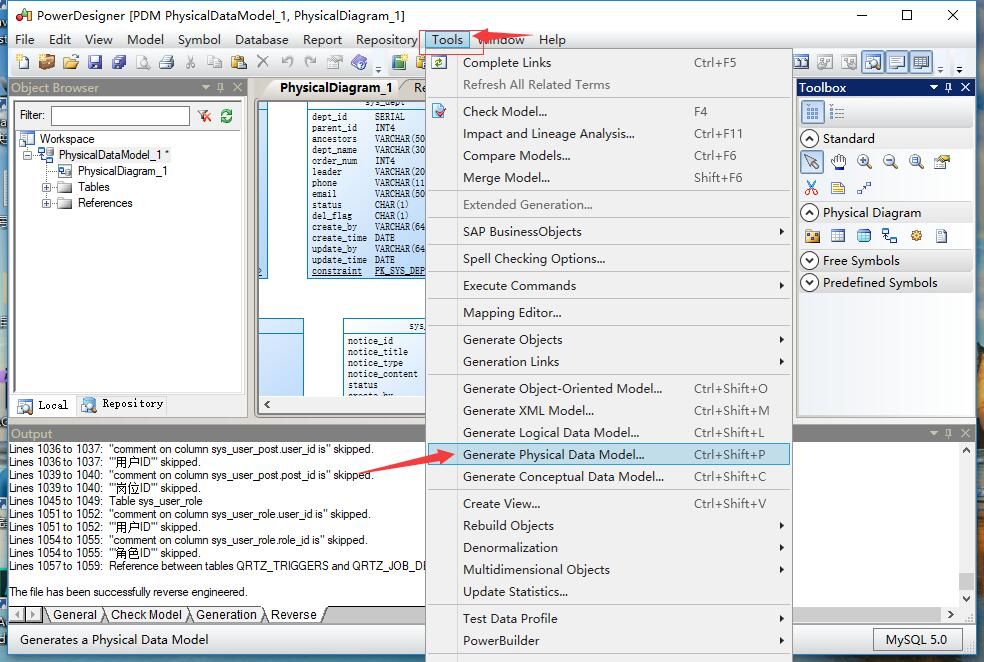This screenshot has width=984, height=662.
Task: Click the diagram horizontal scroll left arrow
Action: pyautogui.click(x=267, y=404)
